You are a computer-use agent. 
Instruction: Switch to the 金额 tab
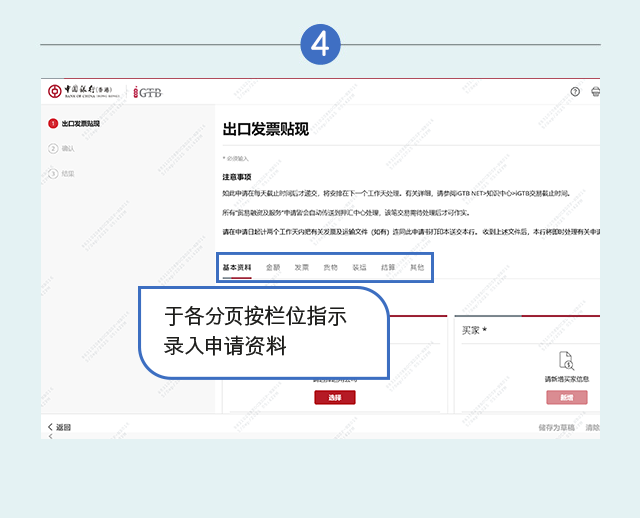click(x=273, y=268)
